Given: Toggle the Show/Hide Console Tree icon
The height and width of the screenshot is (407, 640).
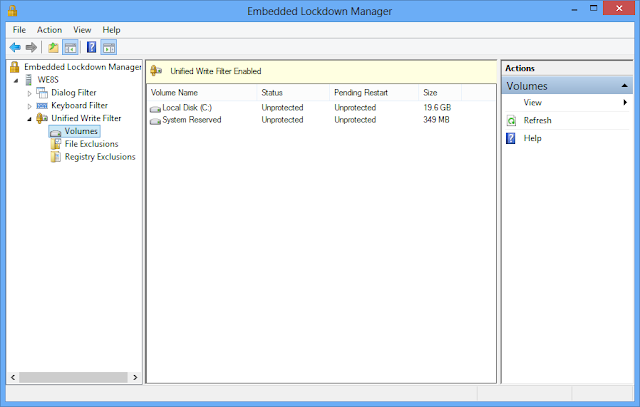Looking at the screenshot, I should coord(70,47).
